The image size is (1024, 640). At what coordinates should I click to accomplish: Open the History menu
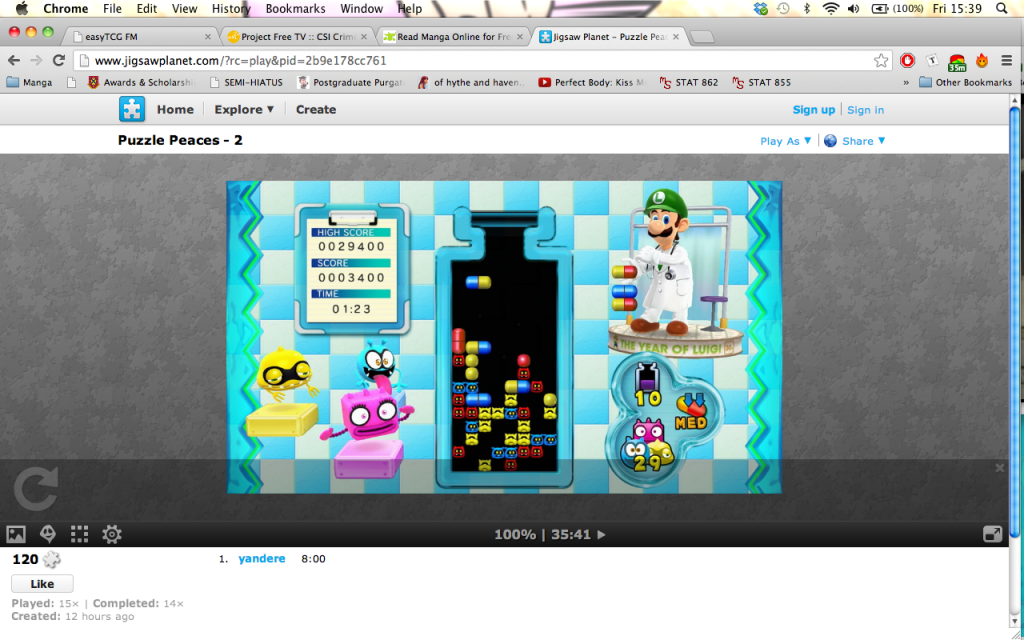pyautogui.click(x=231, y=8)
